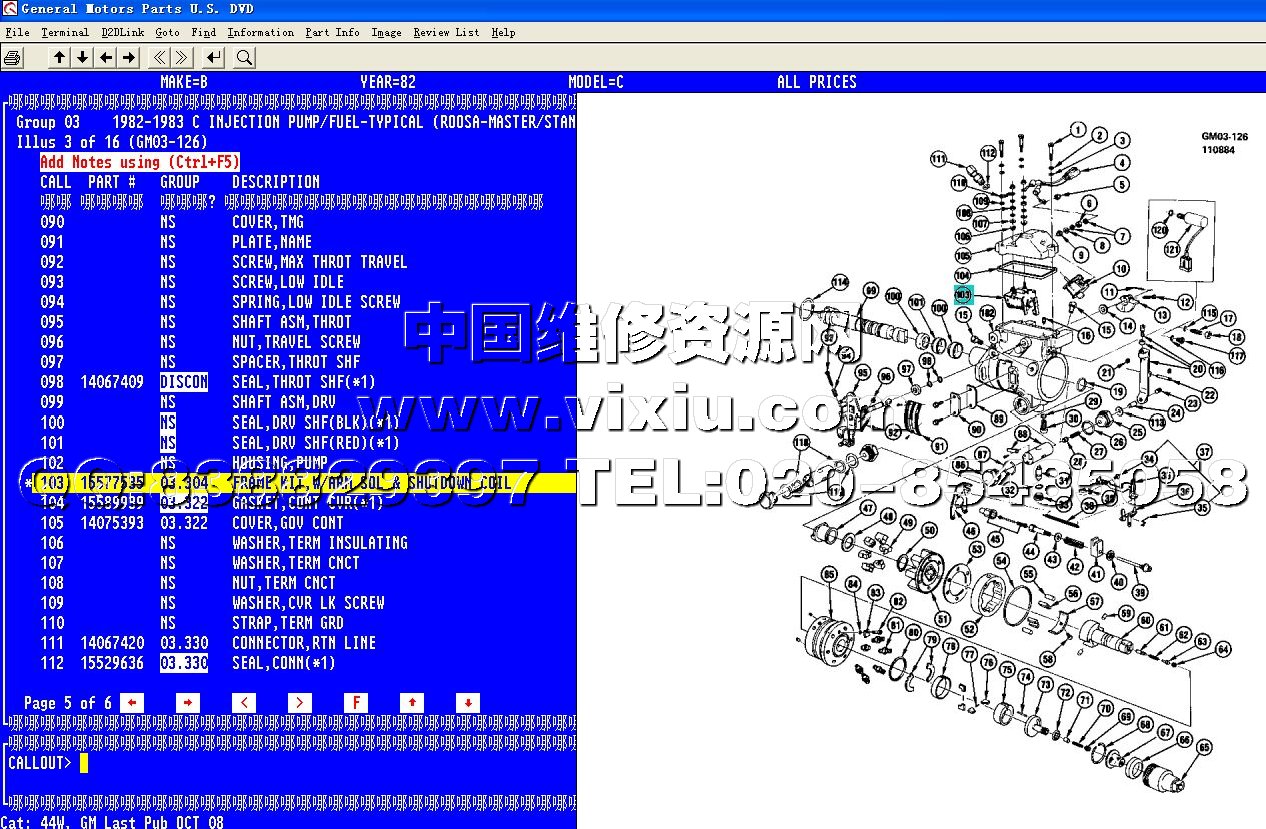Open the D2DLink menu
This screenshot has height=829, width=1266.
click(x=122, y=32)
